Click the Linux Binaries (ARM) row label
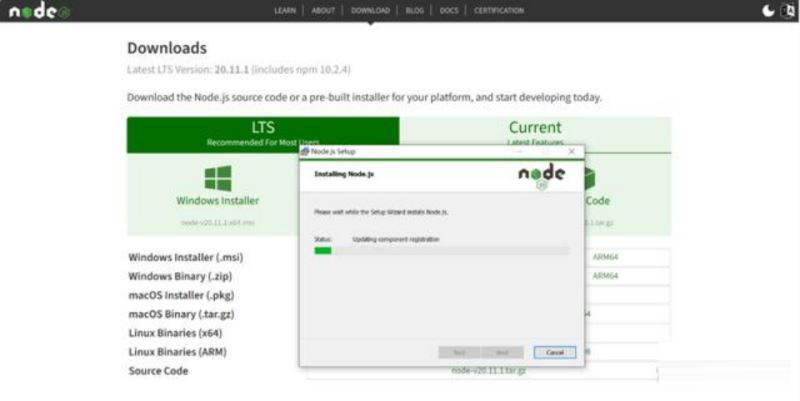 point(177,352)
